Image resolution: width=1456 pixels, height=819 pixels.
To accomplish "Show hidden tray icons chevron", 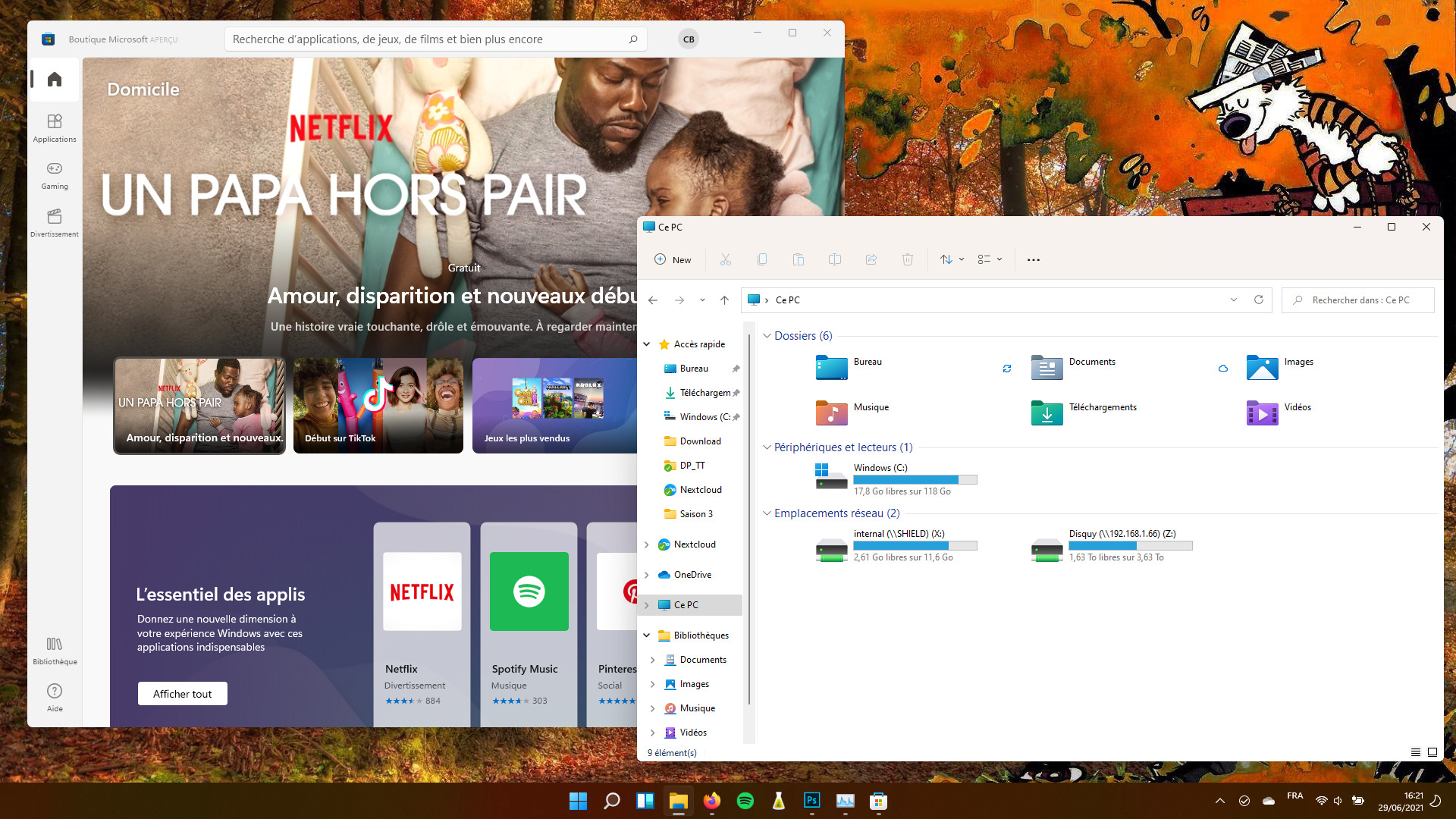I will tap(1219, 801).
